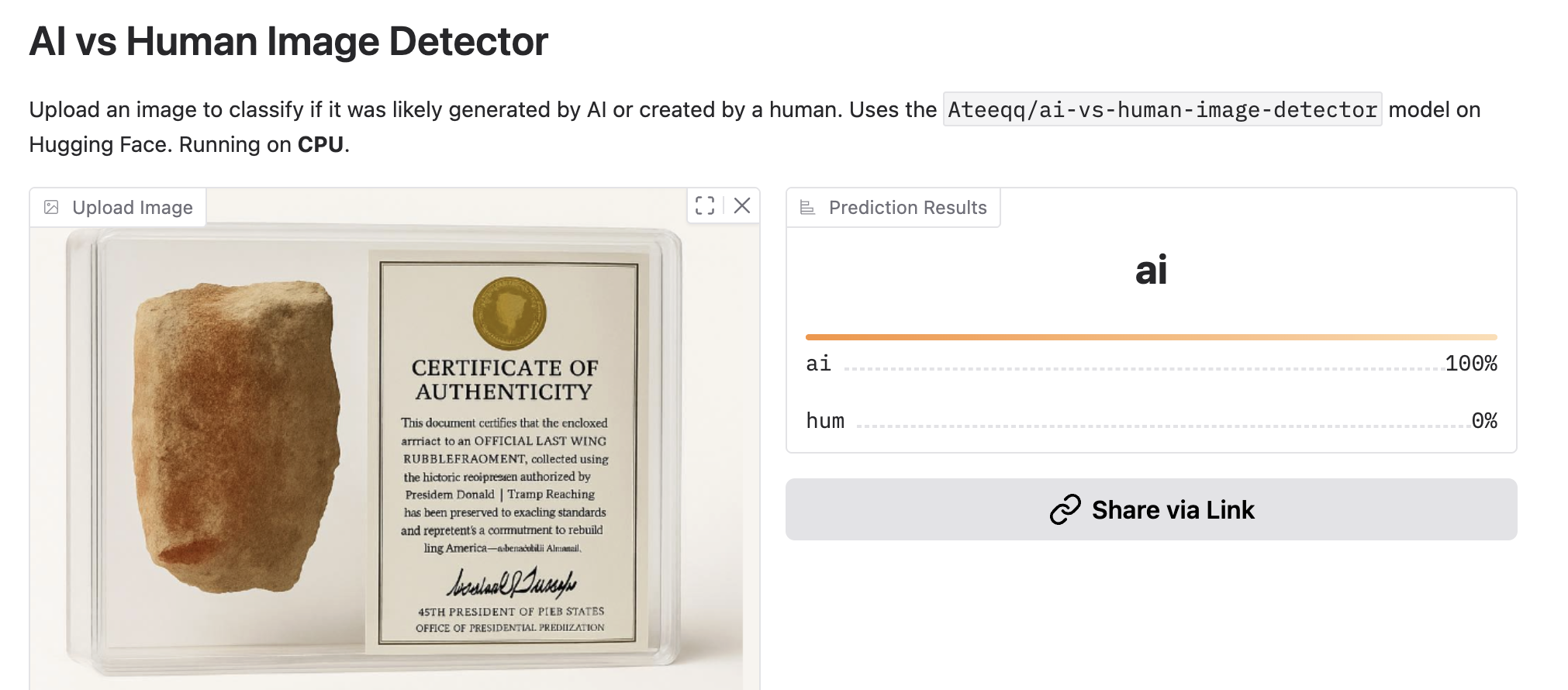The image size is (1568, 690).
Task: Select the Upload Image label tab
Action: click(132, 208)
